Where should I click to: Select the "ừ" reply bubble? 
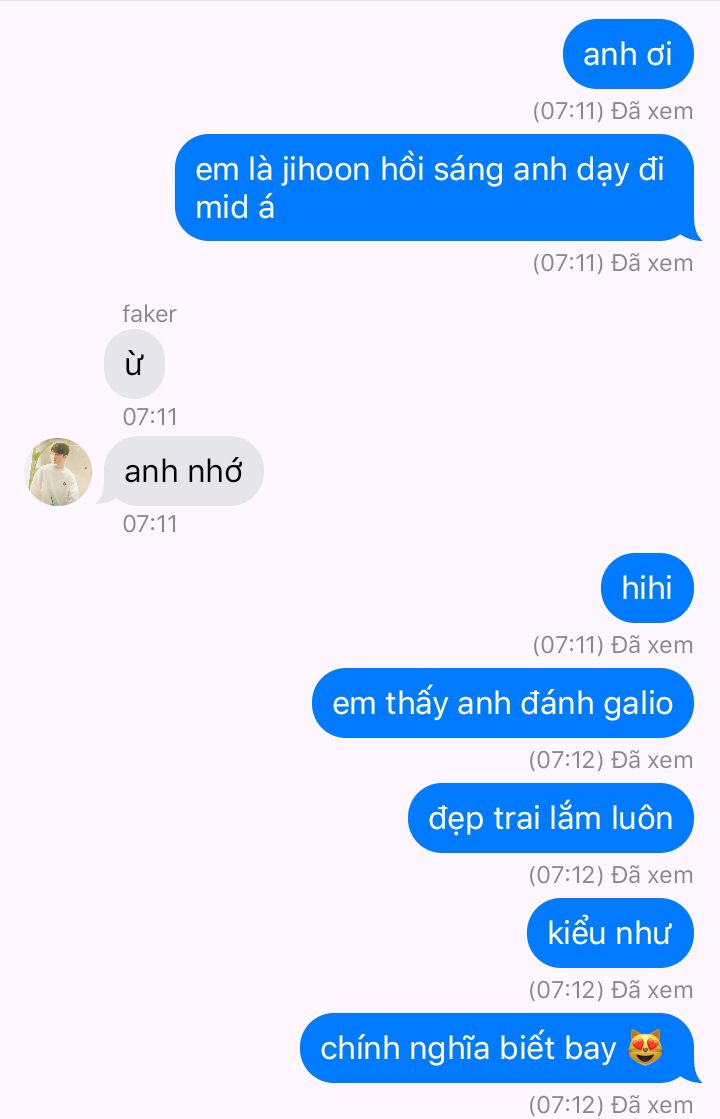(134, 364)
